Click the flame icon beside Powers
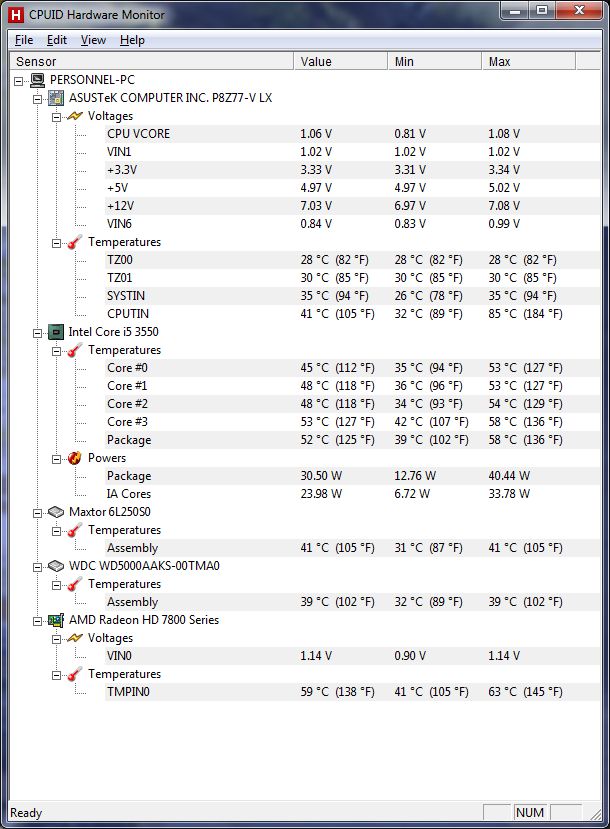Screen dimensions: 610x829 click(x=75, y=458)
